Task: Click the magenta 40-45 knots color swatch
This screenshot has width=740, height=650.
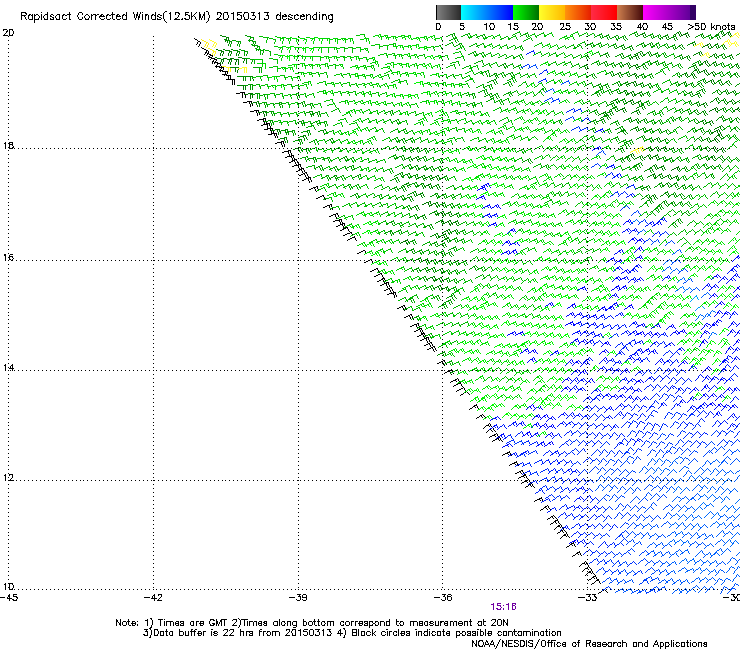Action: [656, 12]
